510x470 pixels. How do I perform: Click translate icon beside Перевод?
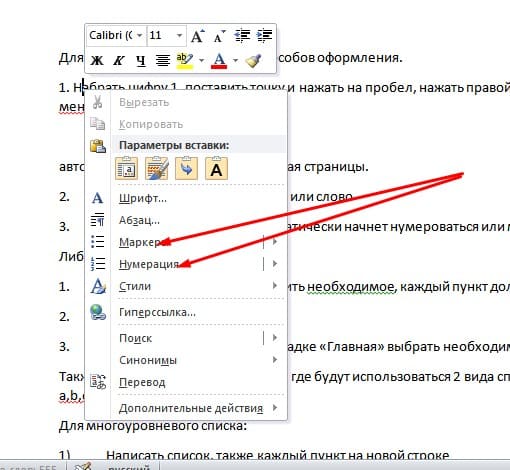[x=98, y=382]
